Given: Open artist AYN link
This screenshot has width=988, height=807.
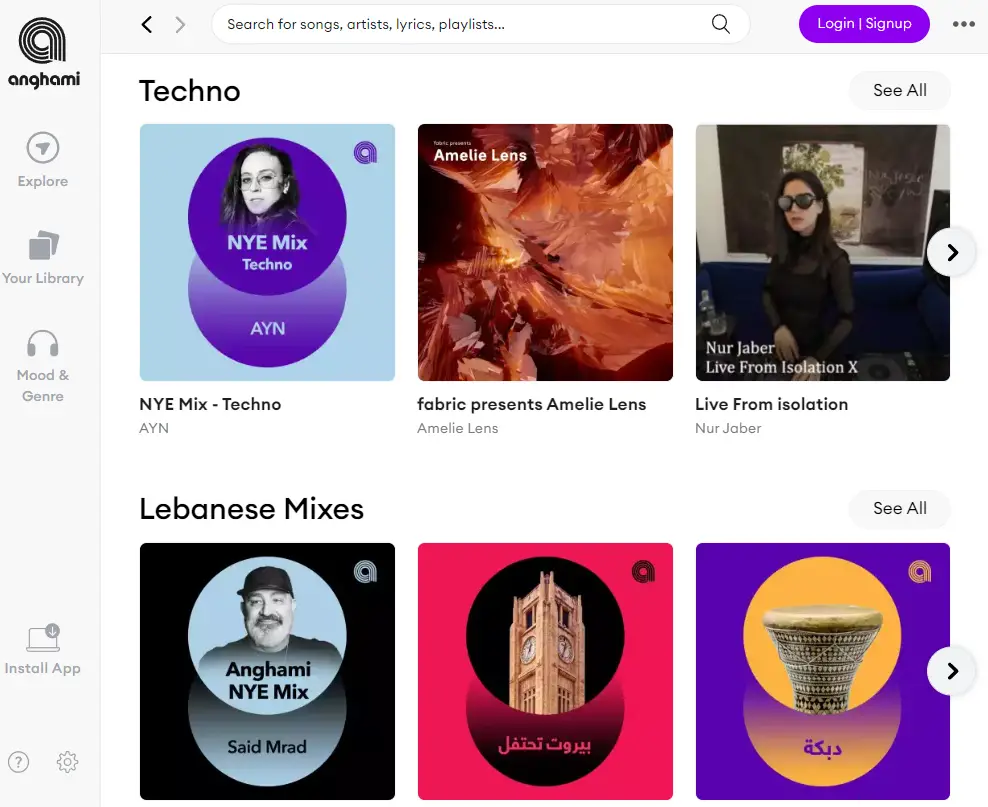Looking at the screenshot, I should [x=154, y=428].
